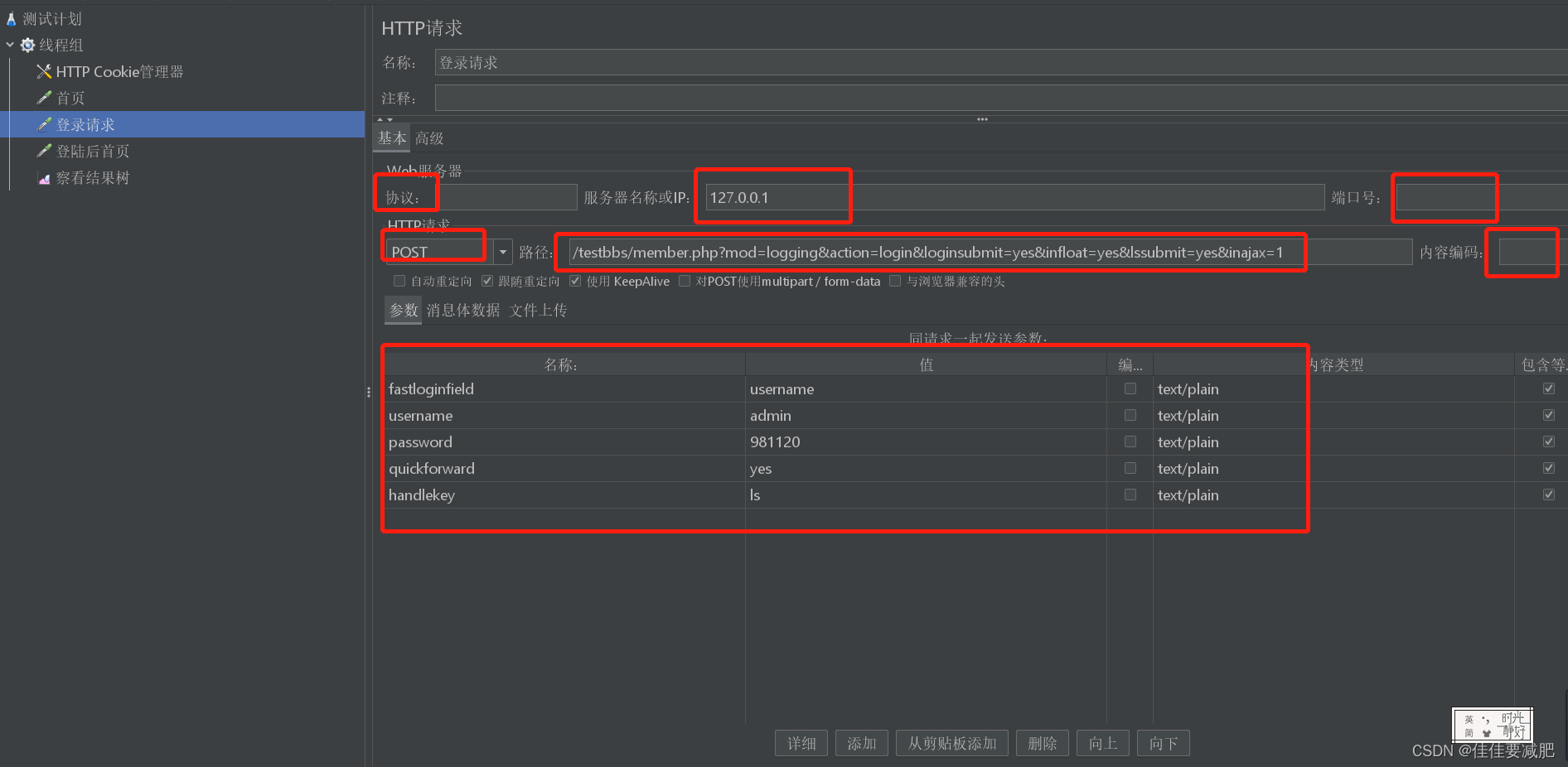Select 察看结果树 in the tree
1568x767 pixels.
click(93, 177)
